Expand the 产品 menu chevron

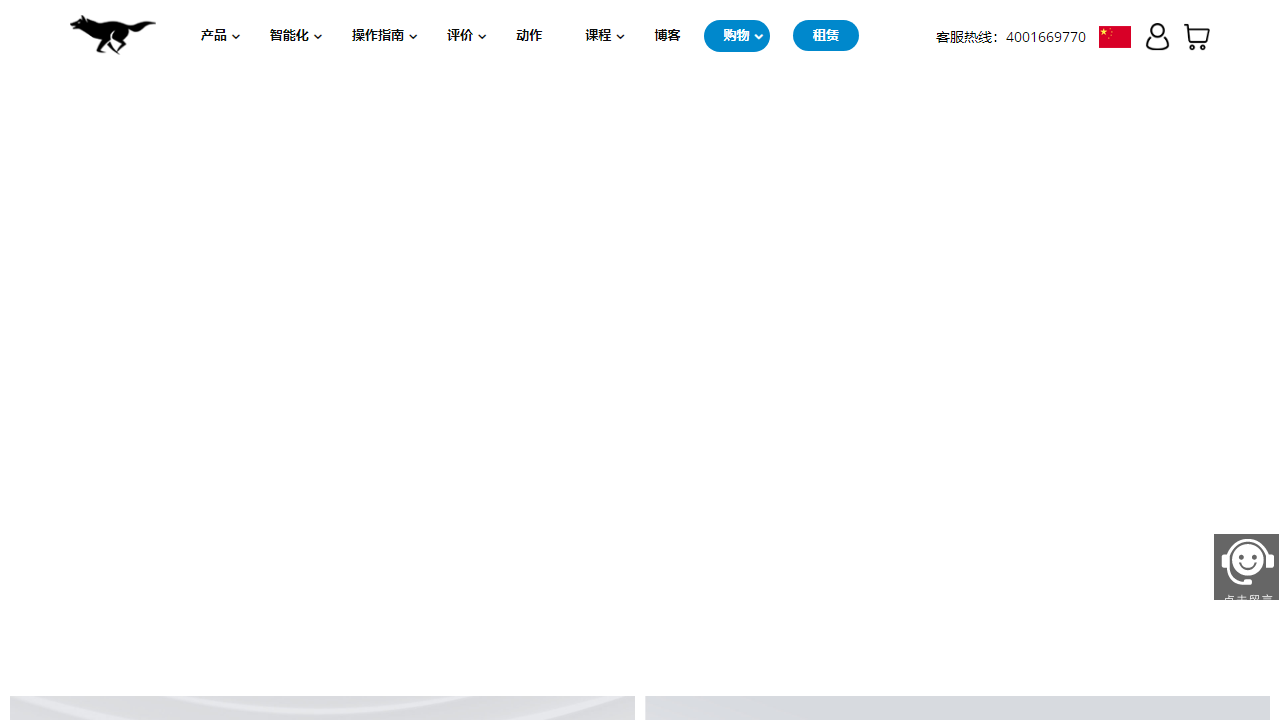236,37
